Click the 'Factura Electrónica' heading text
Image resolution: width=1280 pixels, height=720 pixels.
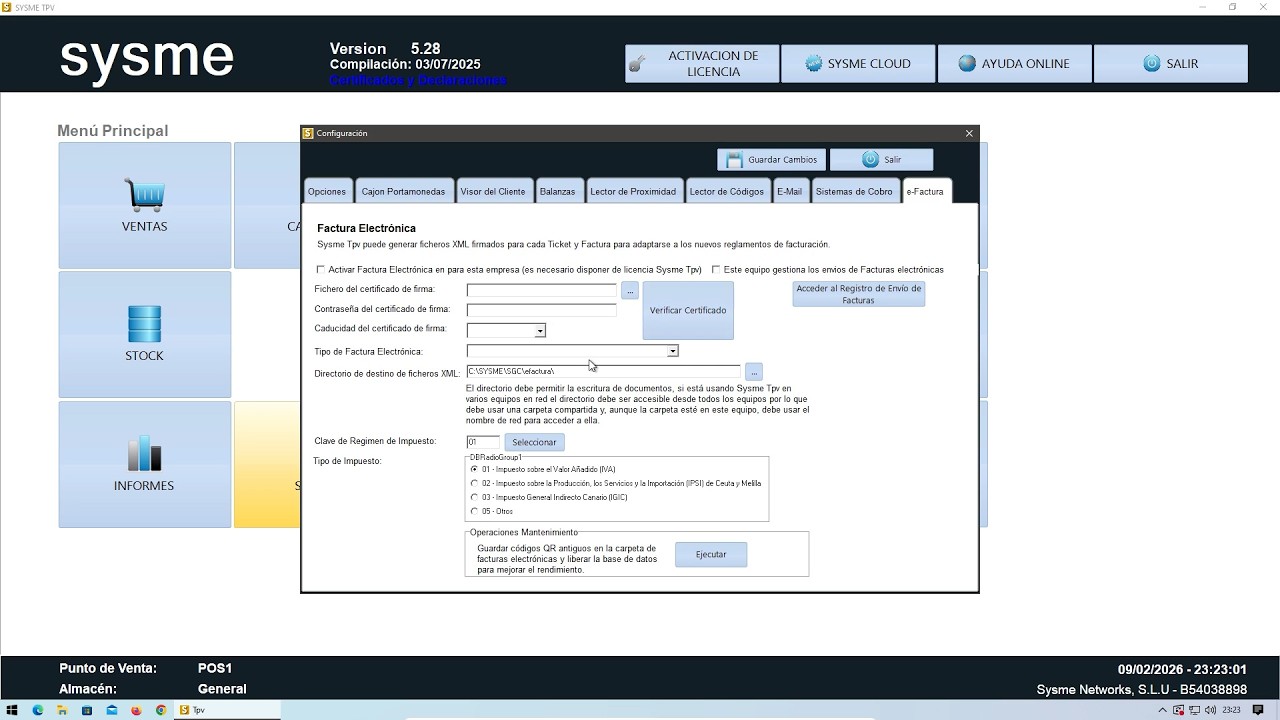point(366,229)
